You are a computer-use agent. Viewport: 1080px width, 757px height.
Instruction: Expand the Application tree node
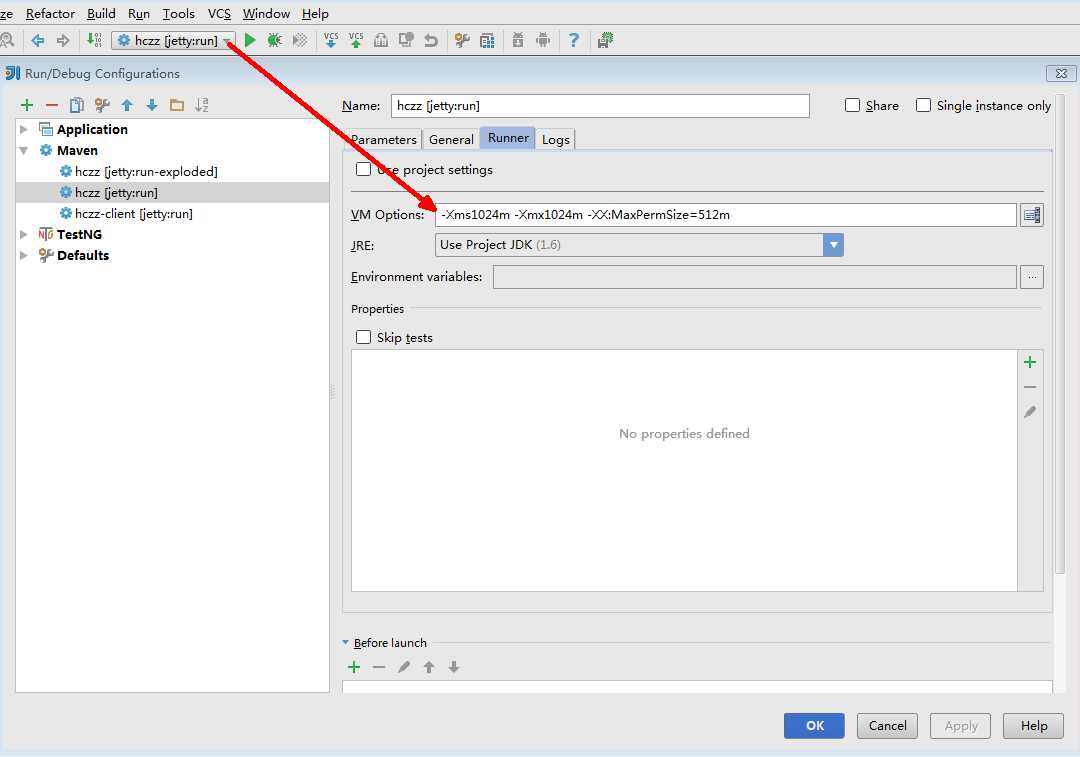23,129
